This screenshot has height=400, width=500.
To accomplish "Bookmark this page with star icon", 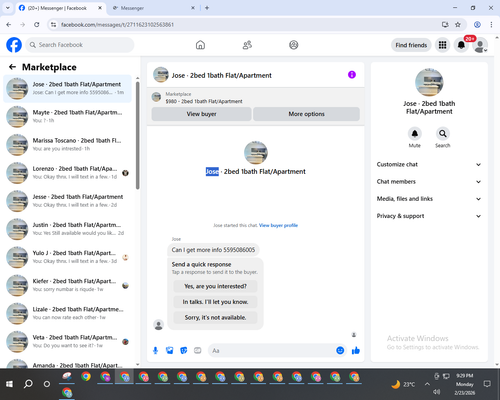I will (458, 25).
